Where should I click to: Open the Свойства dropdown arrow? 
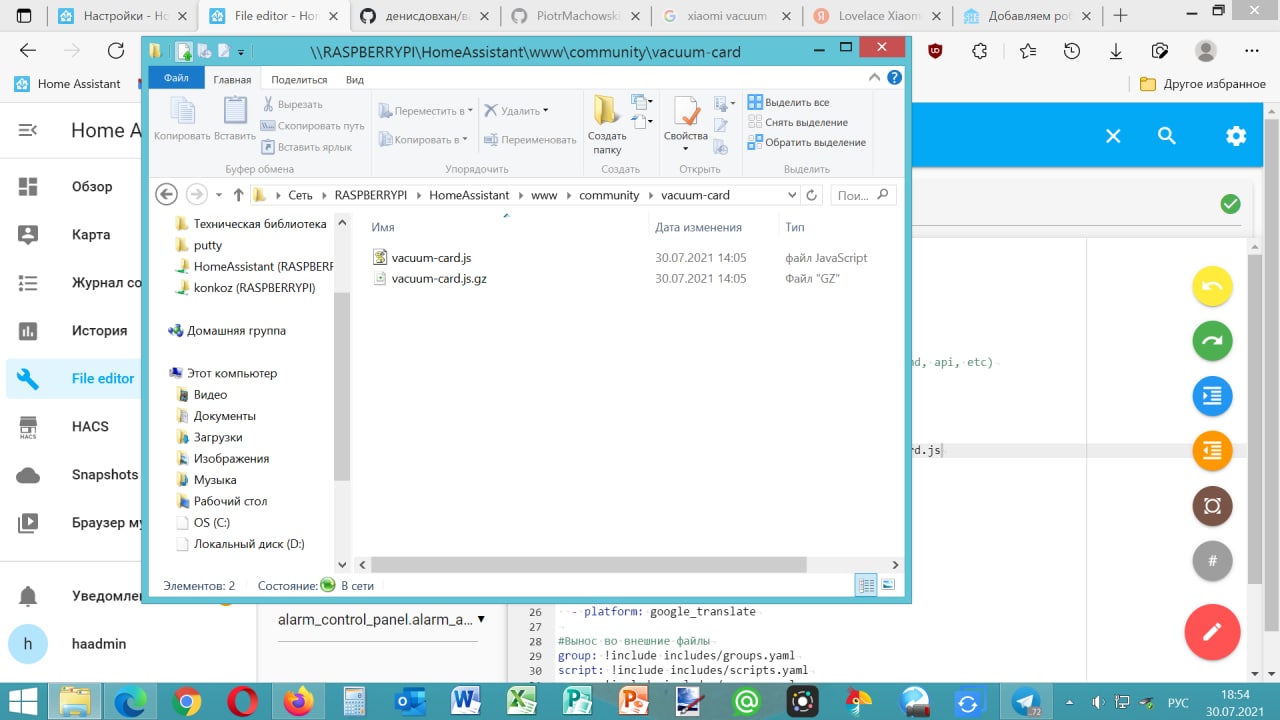(x=686, y=149)
